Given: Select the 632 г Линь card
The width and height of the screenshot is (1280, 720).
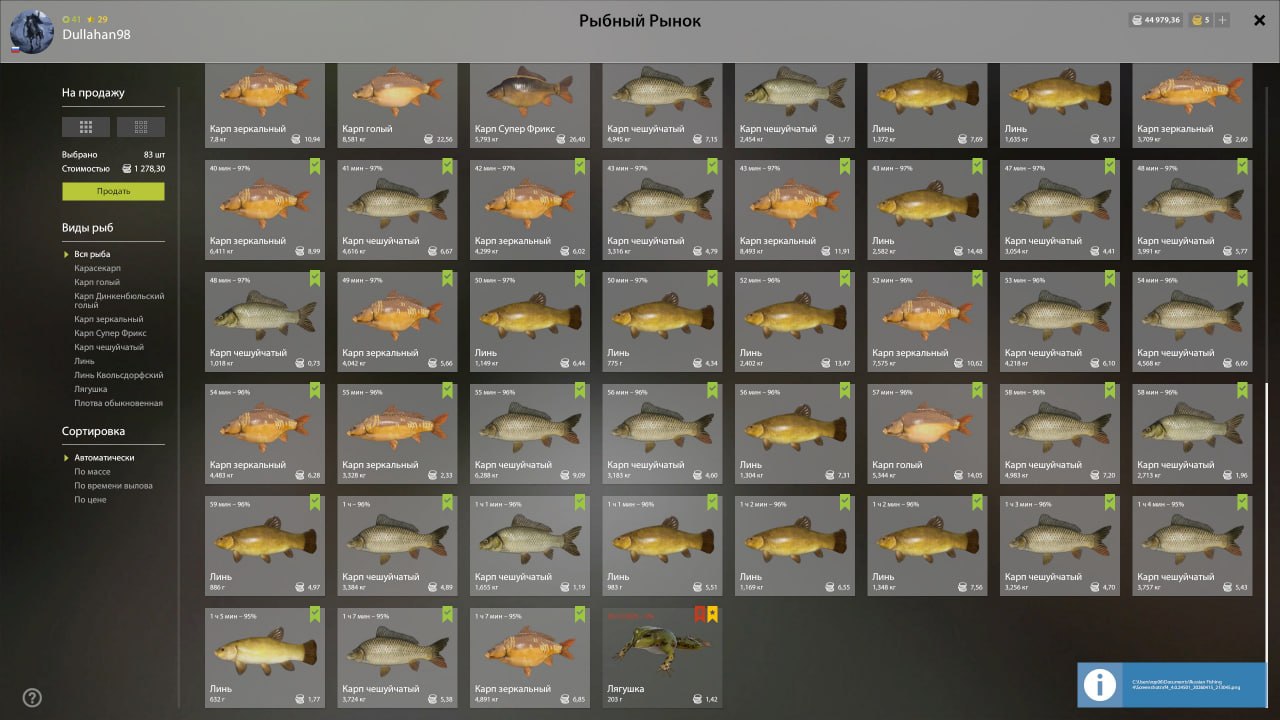Looking at the screenshot, I should pyautogui.click(x=265, y=657).
